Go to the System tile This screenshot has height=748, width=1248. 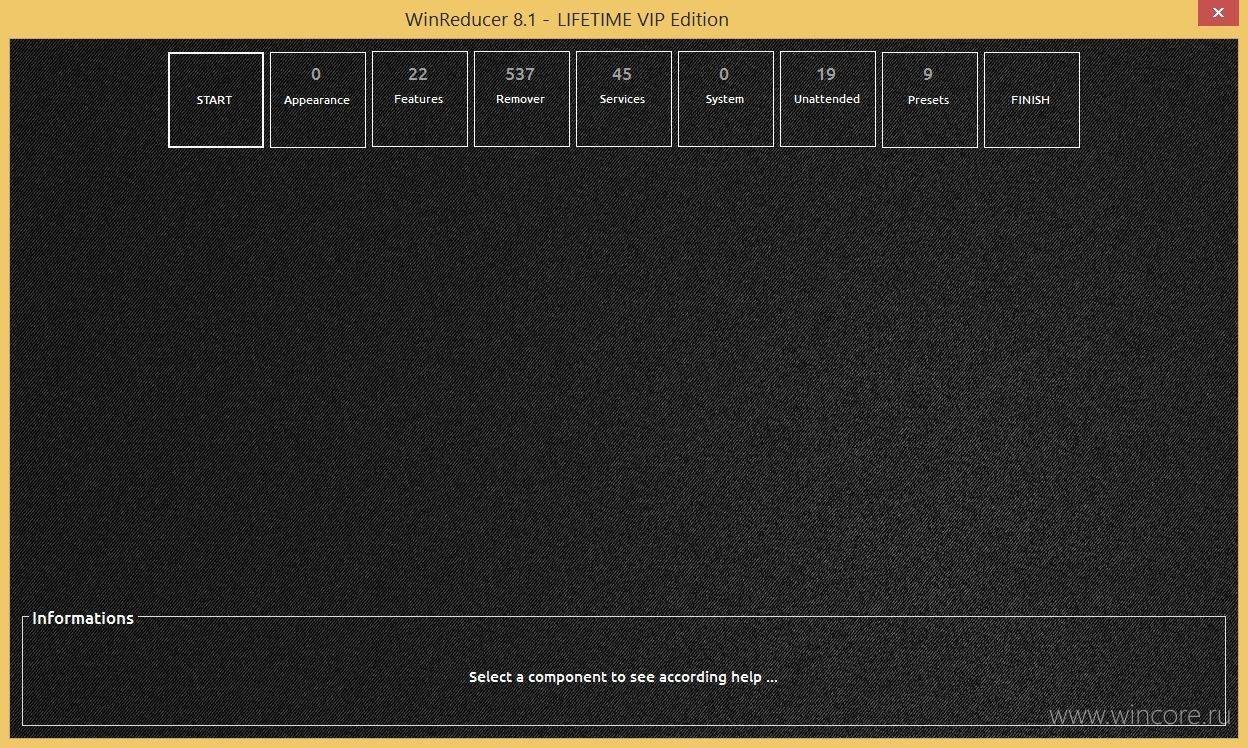725,100
